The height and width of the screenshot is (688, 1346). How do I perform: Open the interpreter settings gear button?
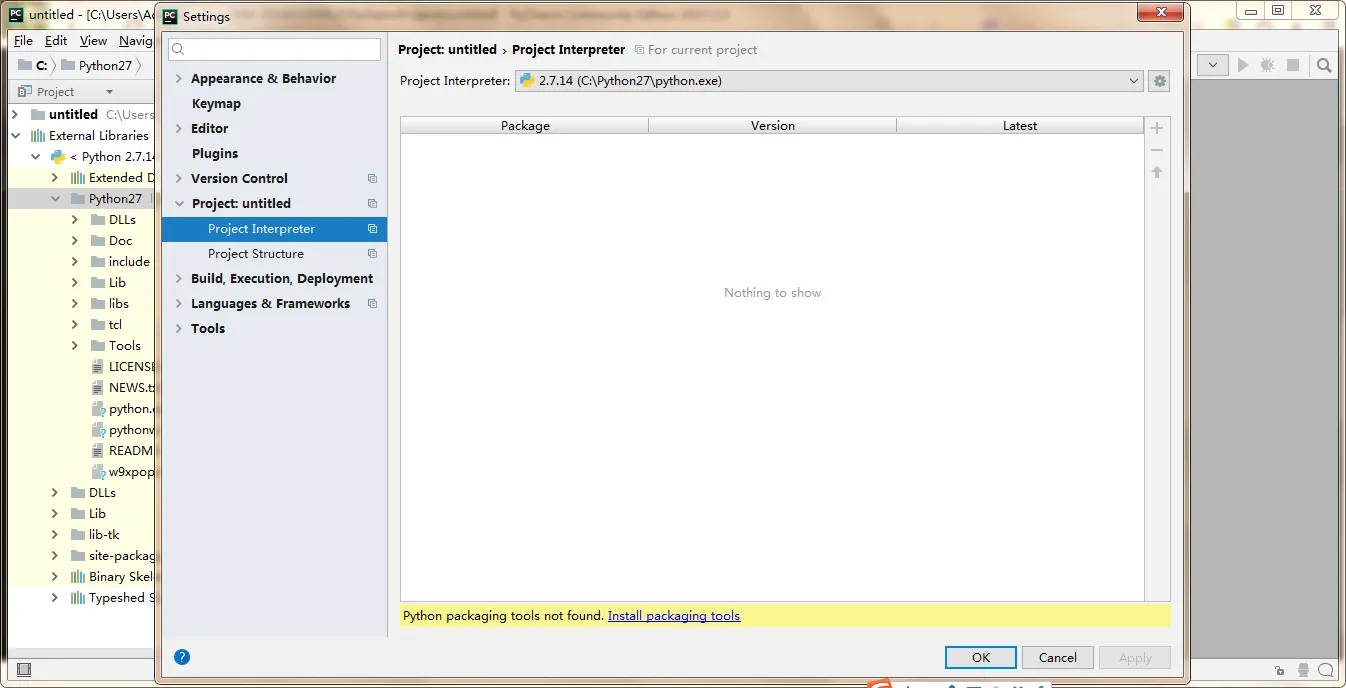(x=1160, y=81)
